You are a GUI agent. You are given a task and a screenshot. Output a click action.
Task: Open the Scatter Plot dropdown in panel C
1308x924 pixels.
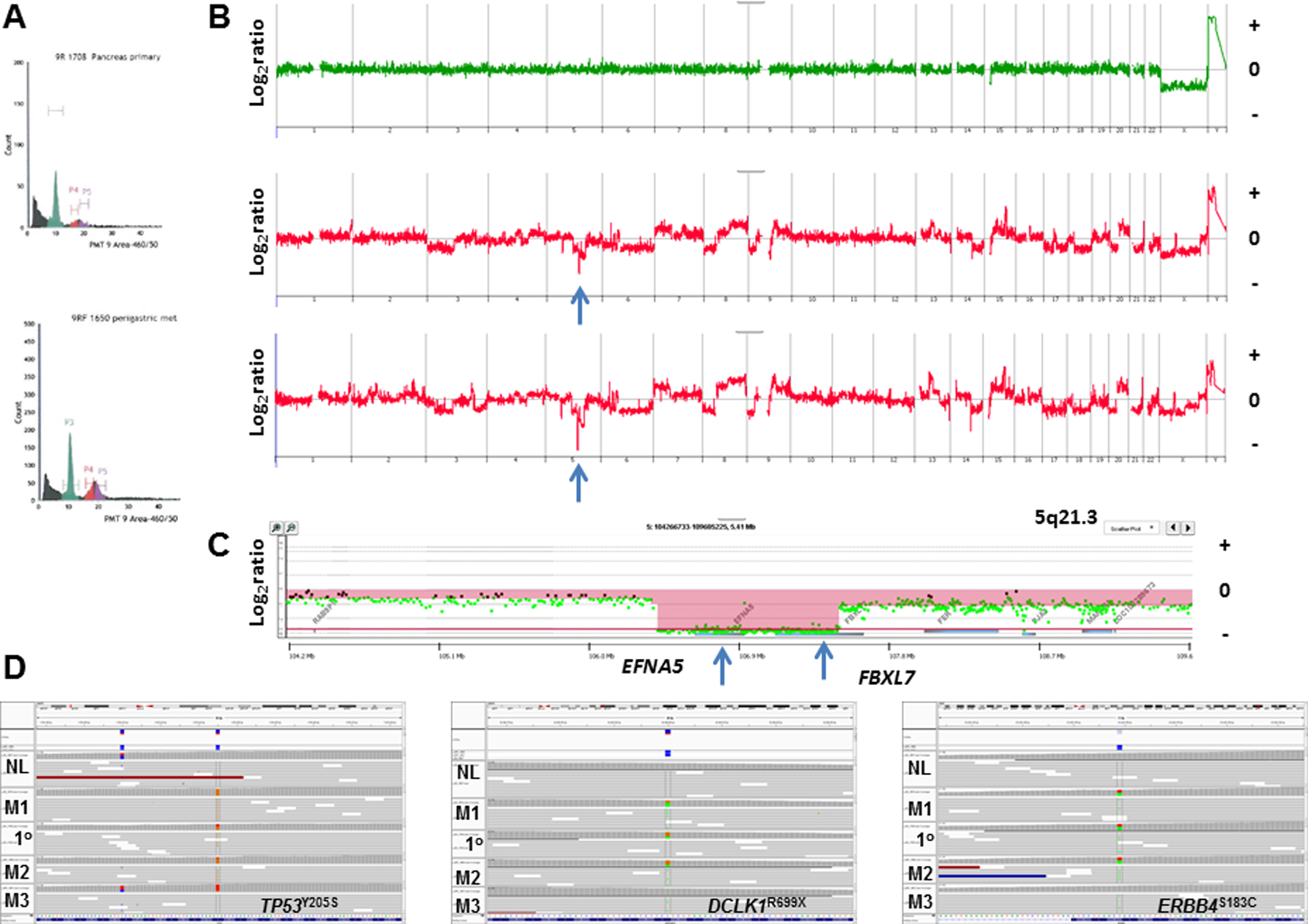click(1131, 528)
